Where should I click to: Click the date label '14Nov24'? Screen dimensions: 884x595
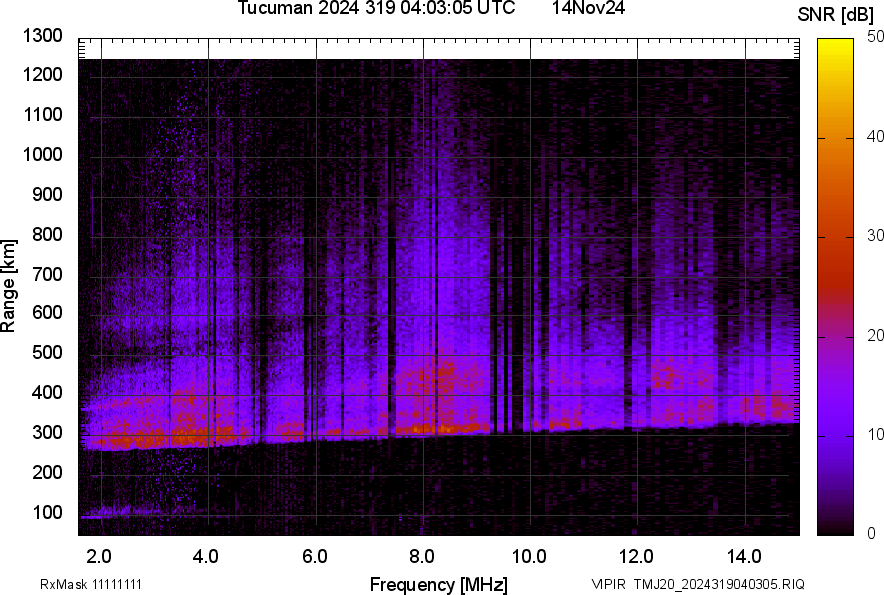click(588, 8)
